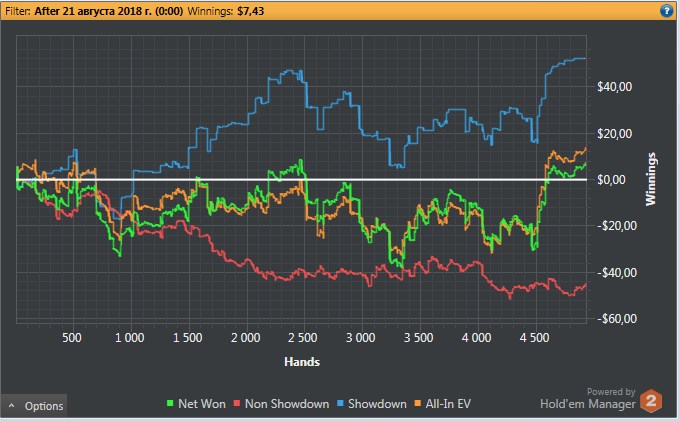Screen dimensions: 680x421
Task: Click the blue help question mark icon
Action: pyautogui.click(x=666, y=10)
